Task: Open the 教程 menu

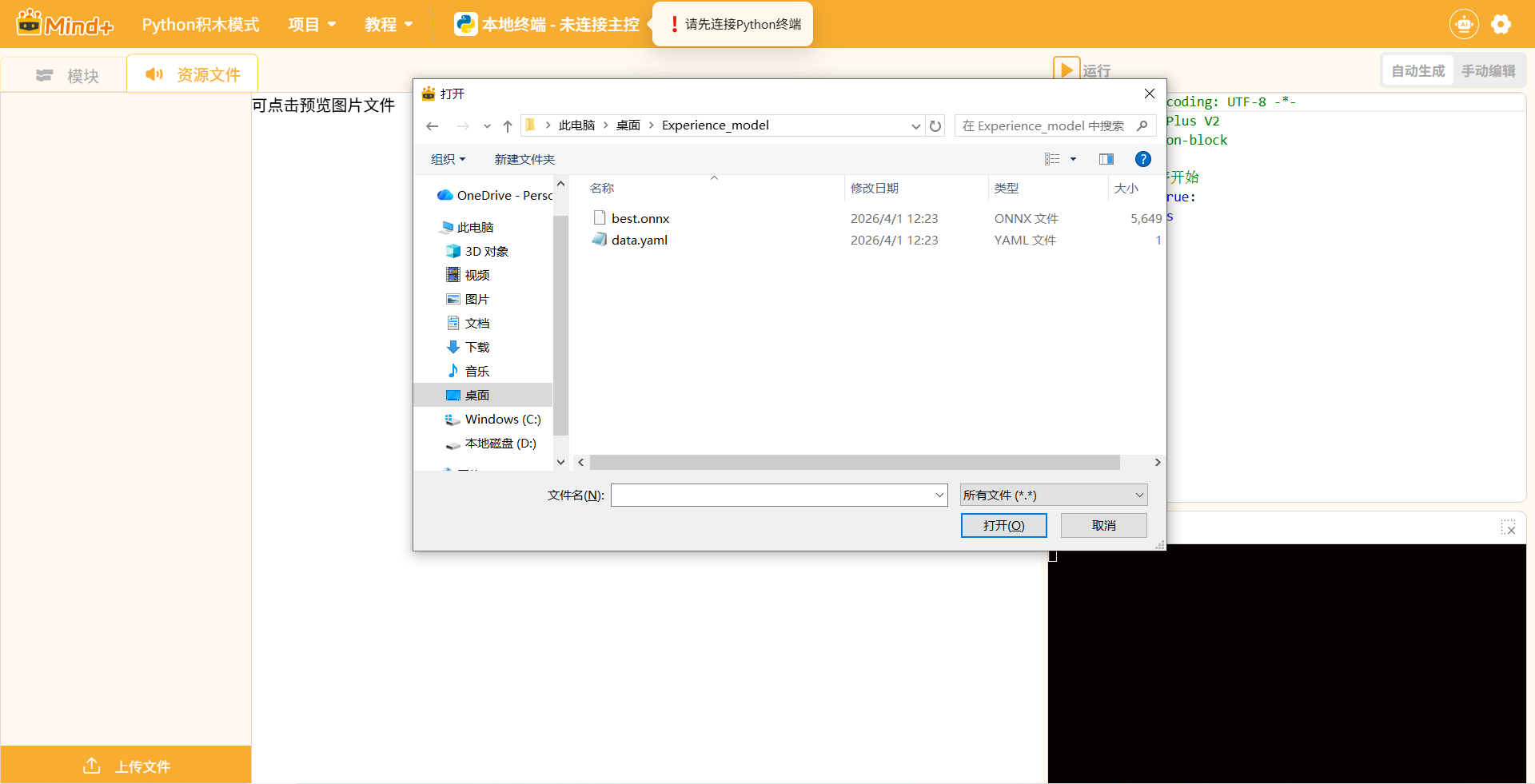Action: 389,25
